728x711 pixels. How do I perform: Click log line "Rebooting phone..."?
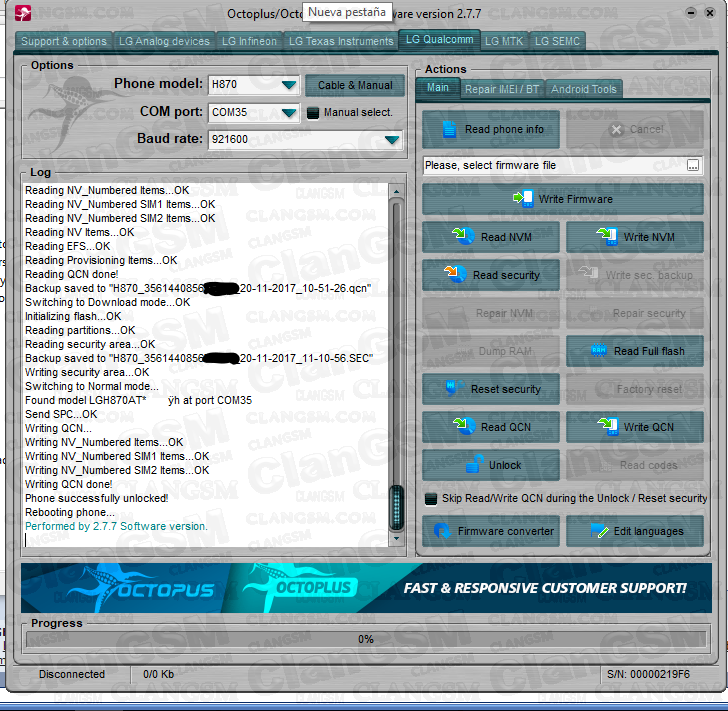click(x=70, y=512)
